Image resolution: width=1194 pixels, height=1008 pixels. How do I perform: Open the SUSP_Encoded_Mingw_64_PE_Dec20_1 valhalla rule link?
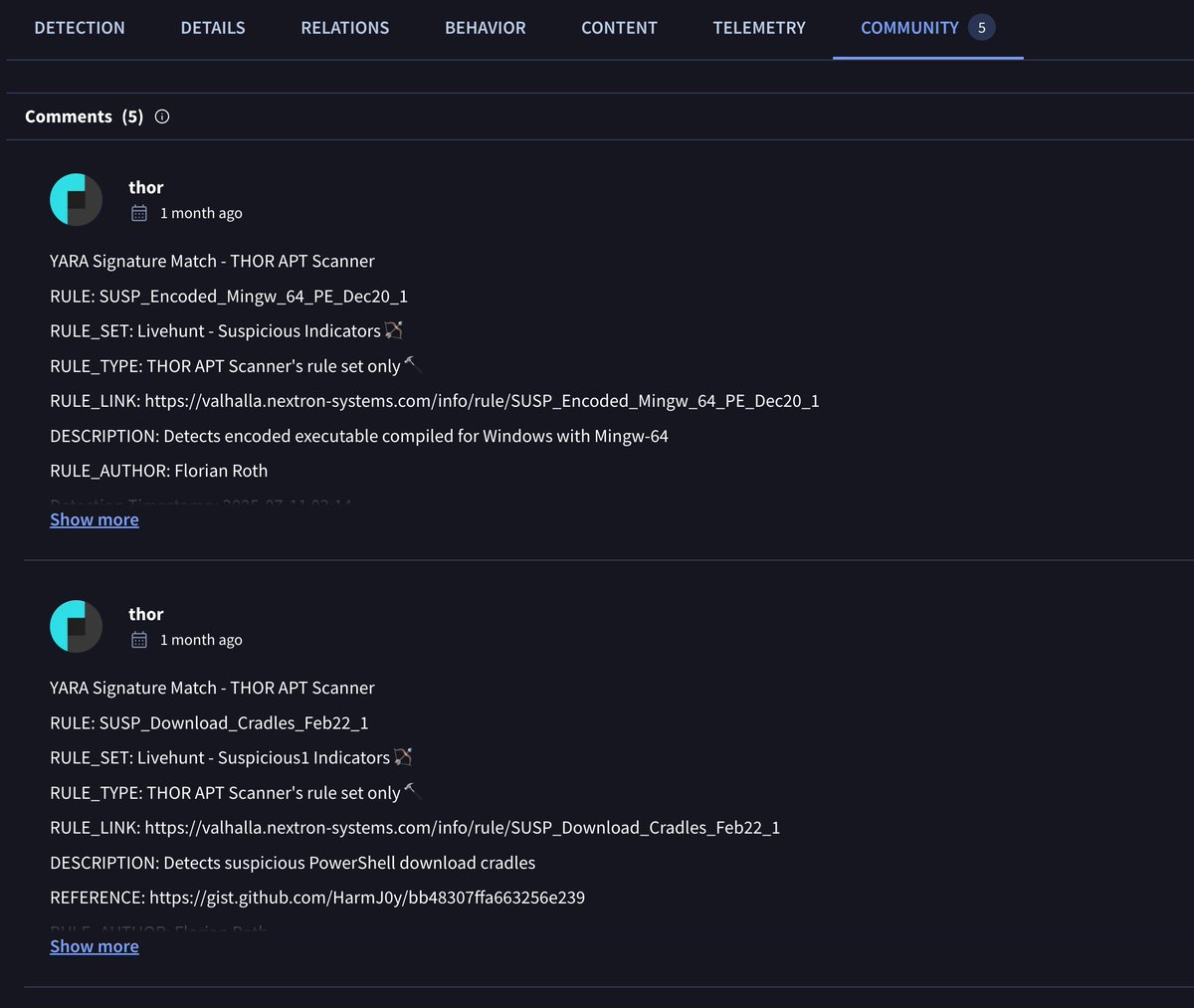tap(482, 401)
